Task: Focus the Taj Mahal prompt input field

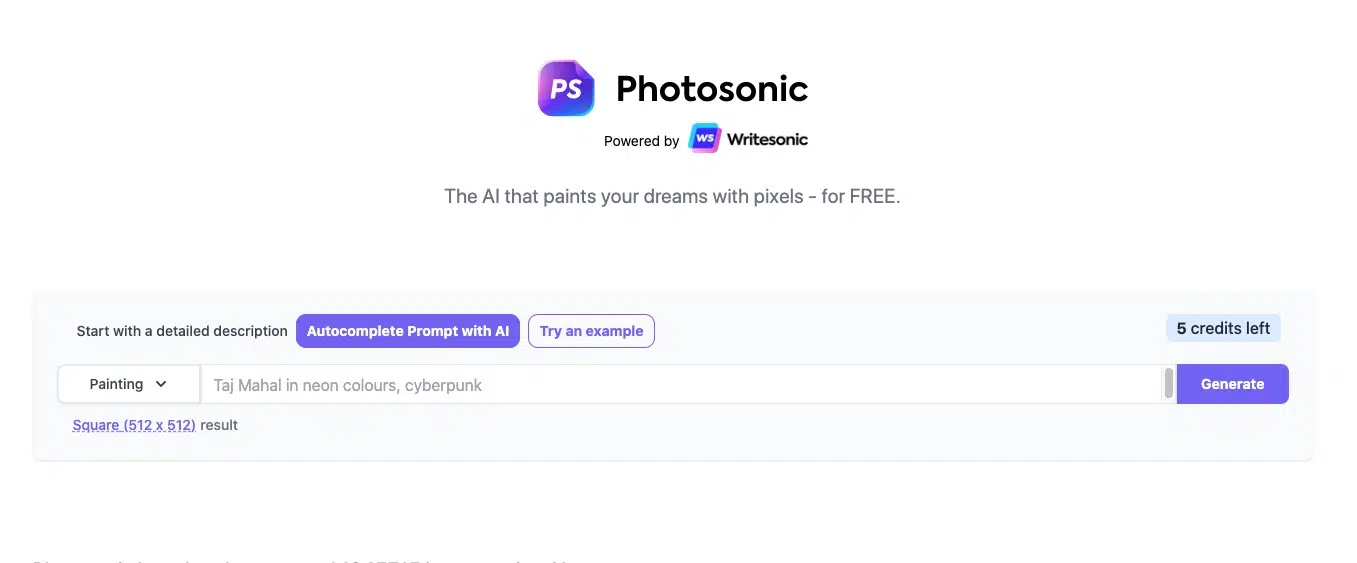Action: [680, 384]
